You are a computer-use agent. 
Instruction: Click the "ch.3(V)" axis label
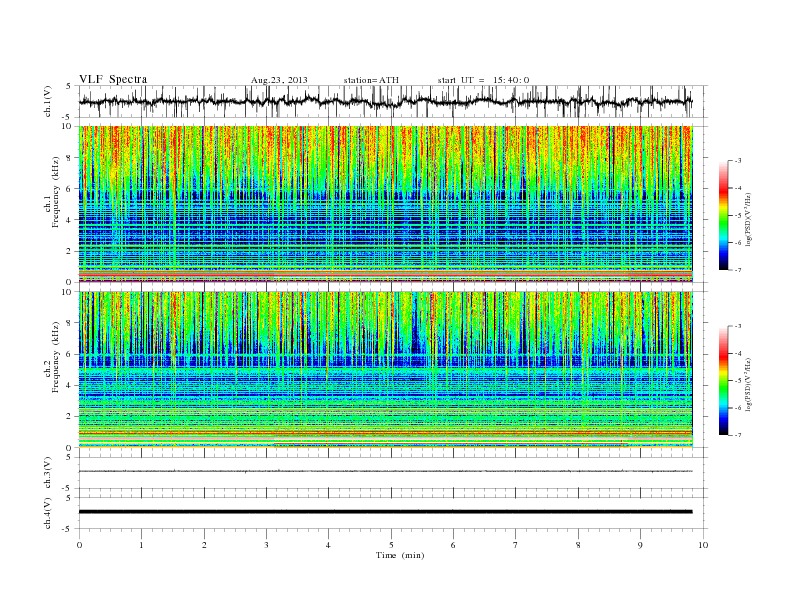tap(47, 473)
